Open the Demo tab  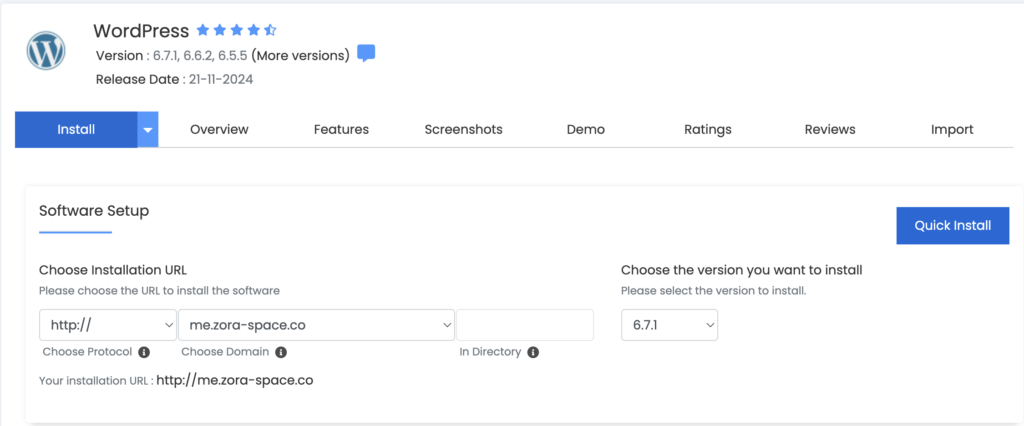(586, 129)
